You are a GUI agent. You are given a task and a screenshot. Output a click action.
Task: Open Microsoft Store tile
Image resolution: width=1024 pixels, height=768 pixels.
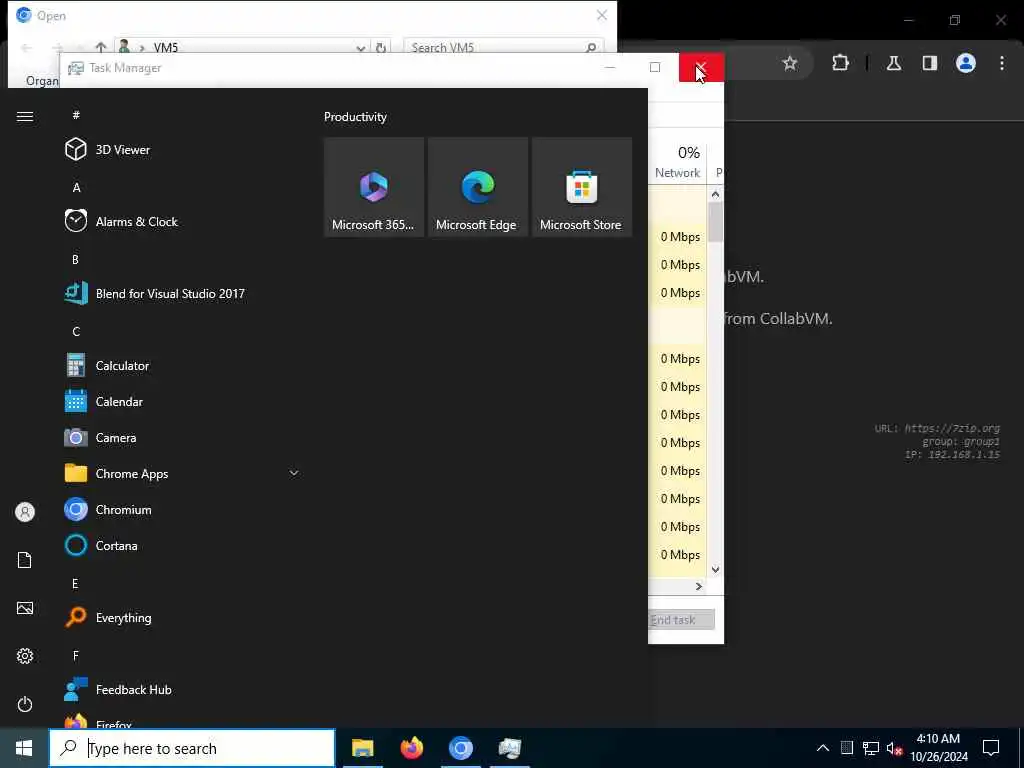[x=582, y=187]
